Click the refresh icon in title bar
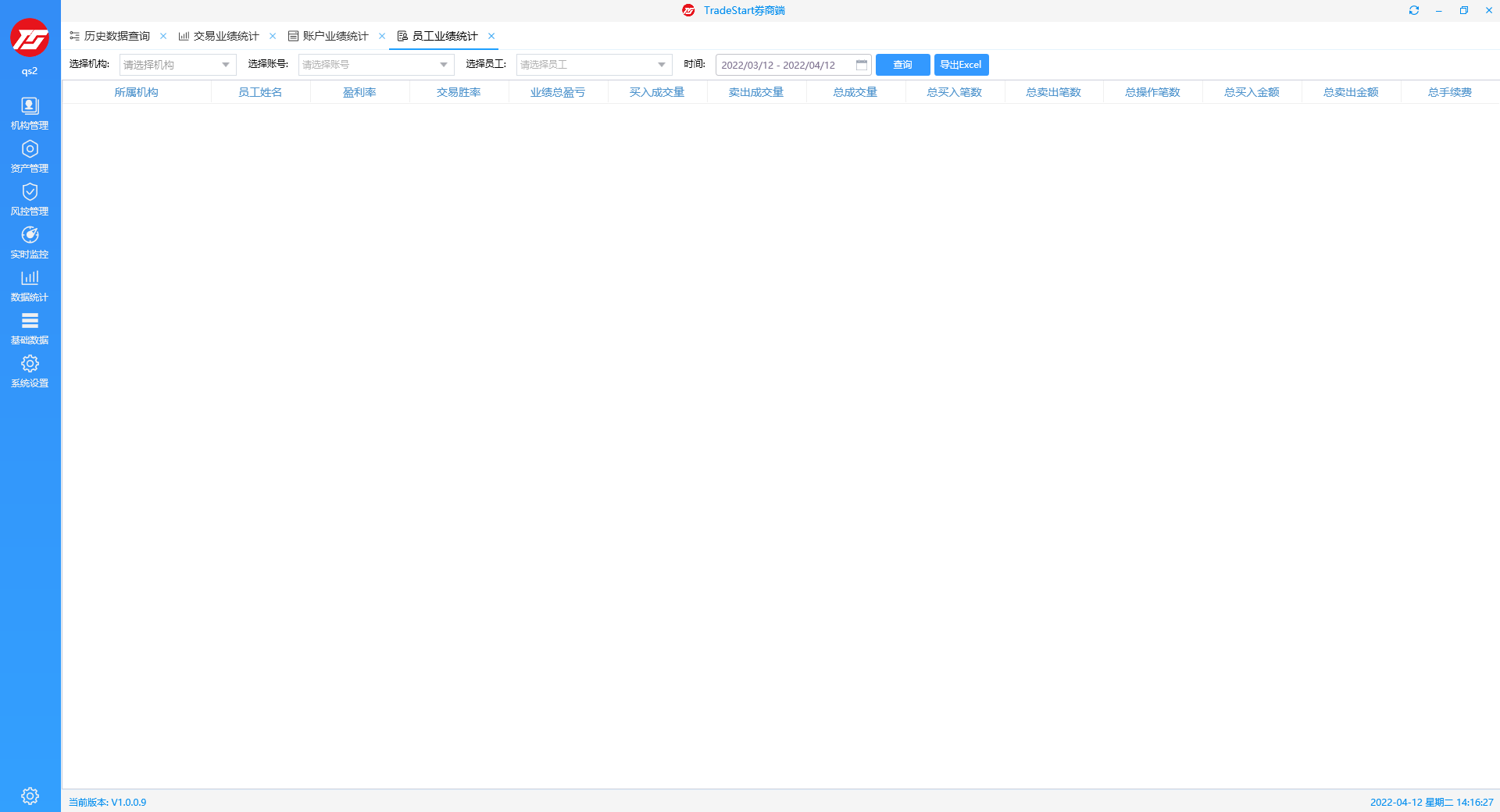Screen dimensions: 1500x812 pos(1413,10)
